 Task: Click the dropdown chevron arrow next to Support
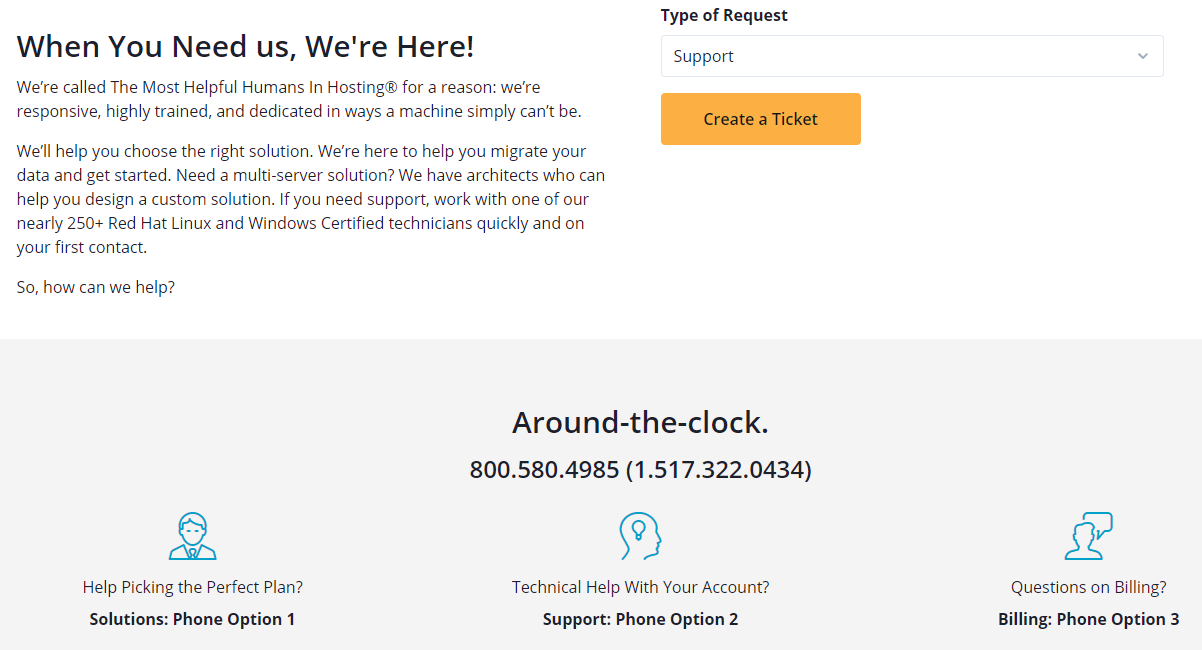1143,56
